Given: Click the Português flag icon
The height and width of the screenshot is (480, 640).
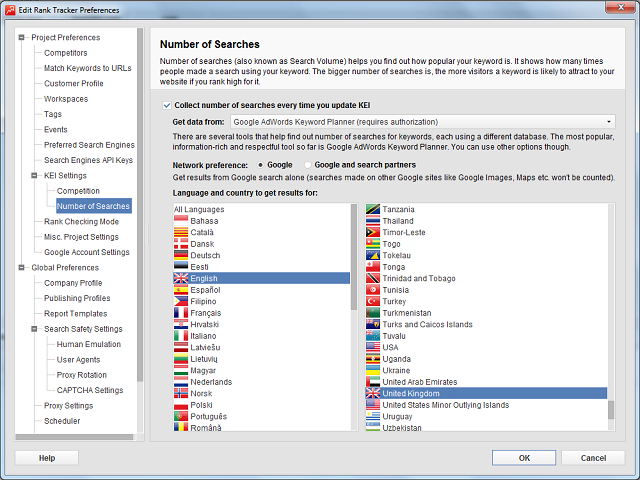Looking at the screenshot, I should [x=181, y=416].
